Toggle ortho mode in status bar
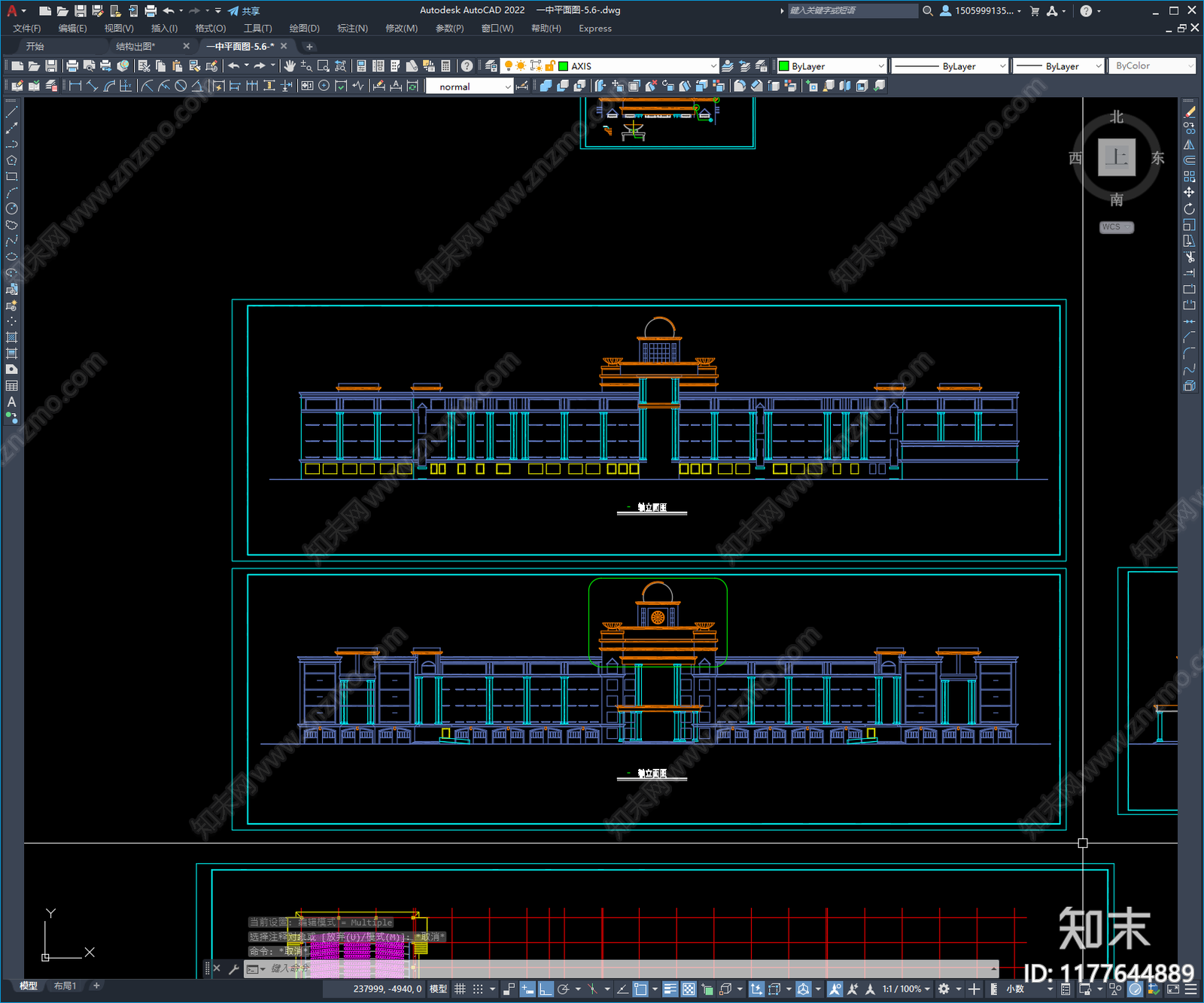 [x=546, y=989]
